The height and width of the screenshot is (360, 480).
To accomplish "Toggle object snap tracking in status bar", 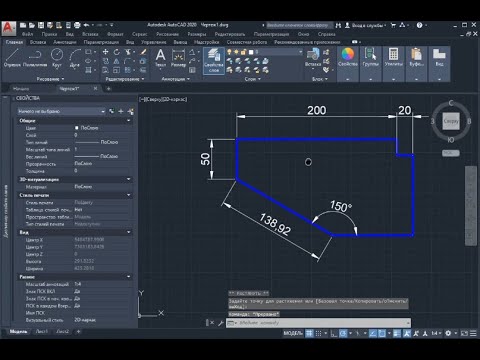I will [x=373, y=333].
